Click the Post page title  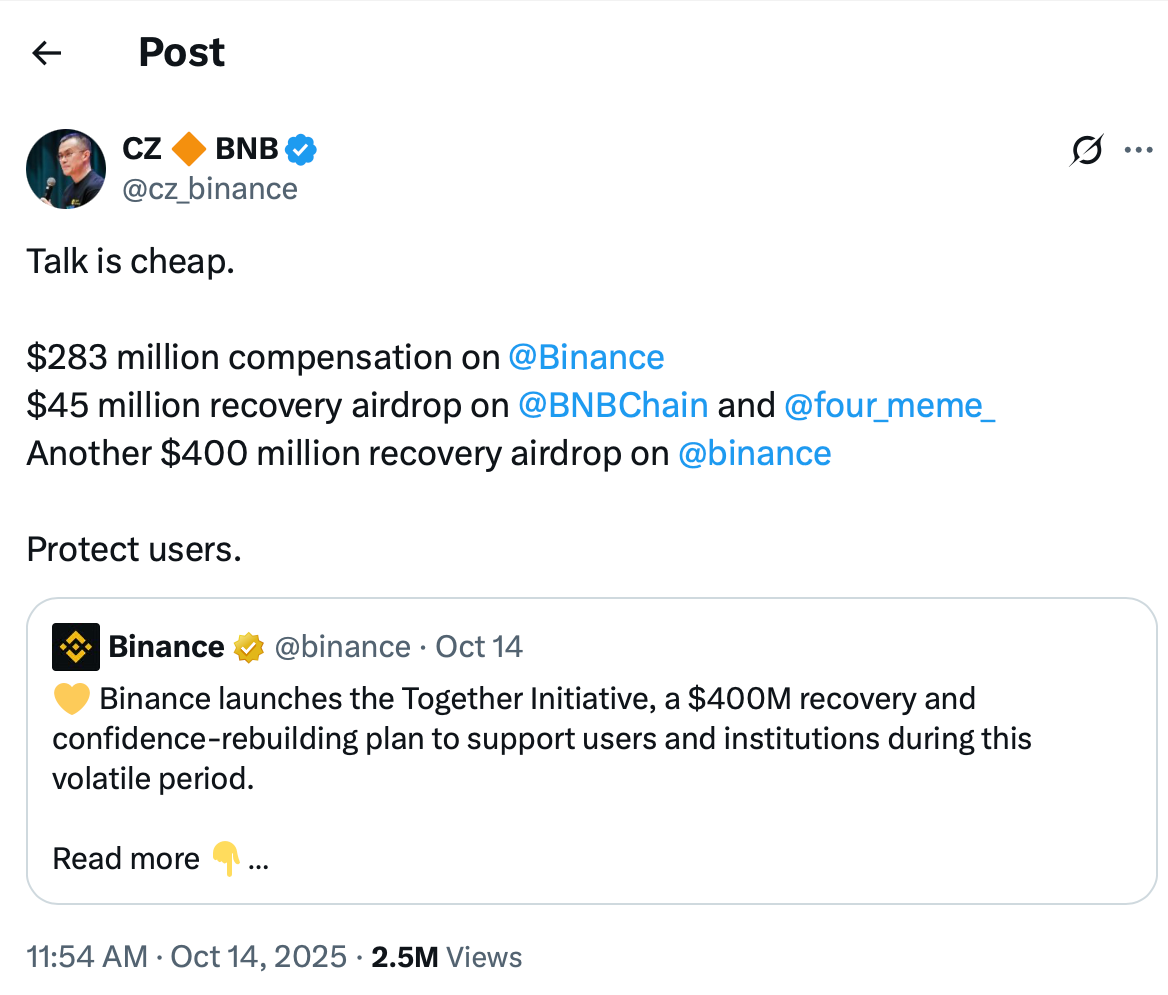pos(181,51)
